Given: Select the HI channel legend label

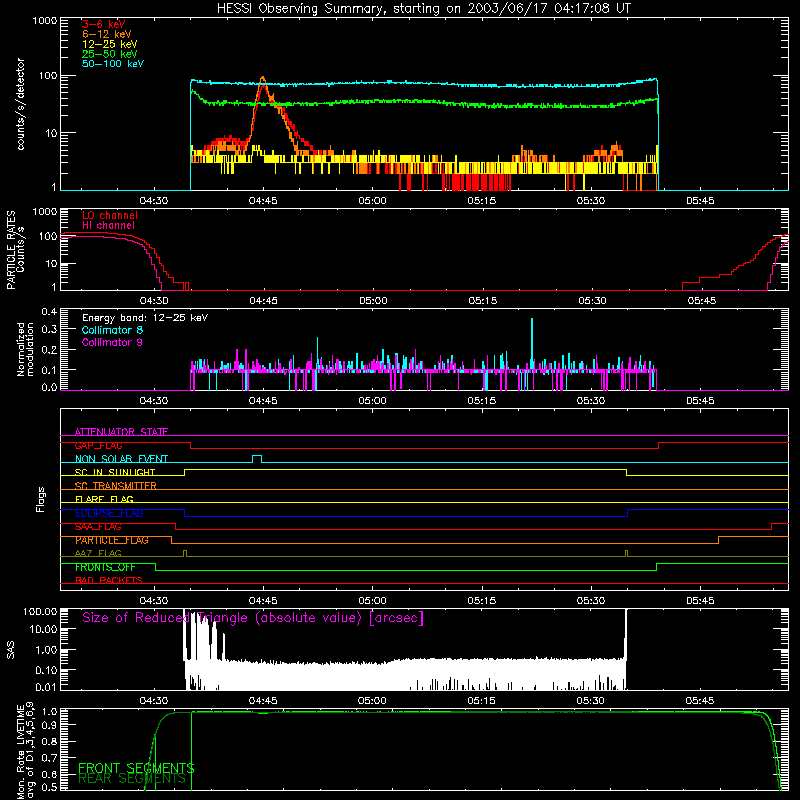Looking at the screenshot, I should click(x=109, y=226).
